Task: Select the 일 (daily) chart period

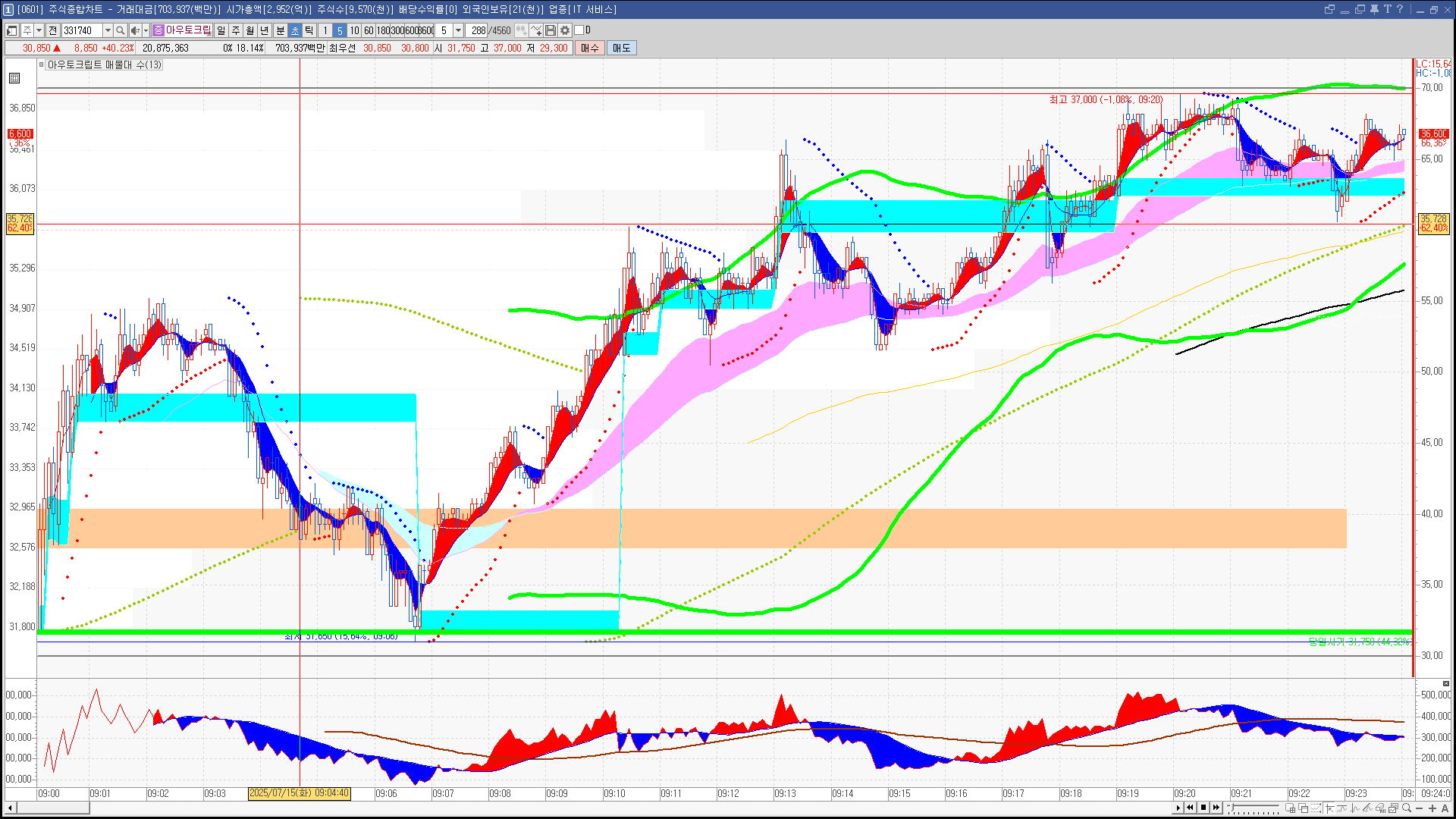Action: point(221,30)
